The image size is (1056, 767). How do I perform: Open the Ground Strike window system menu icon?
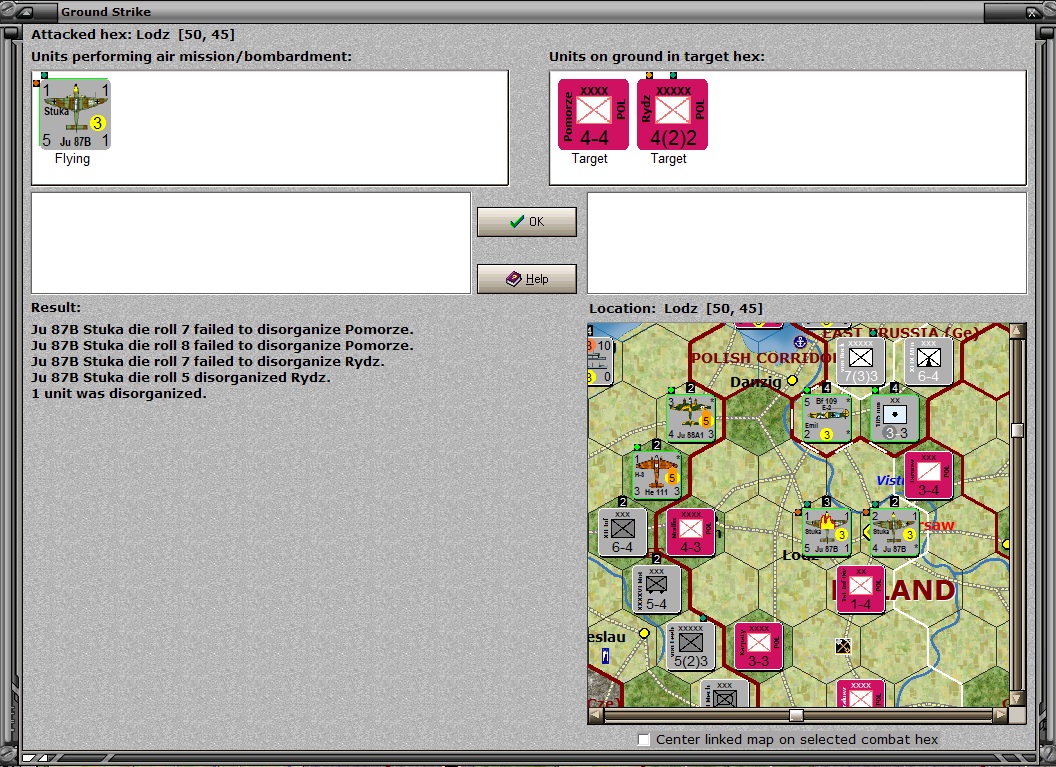(24, 11)
